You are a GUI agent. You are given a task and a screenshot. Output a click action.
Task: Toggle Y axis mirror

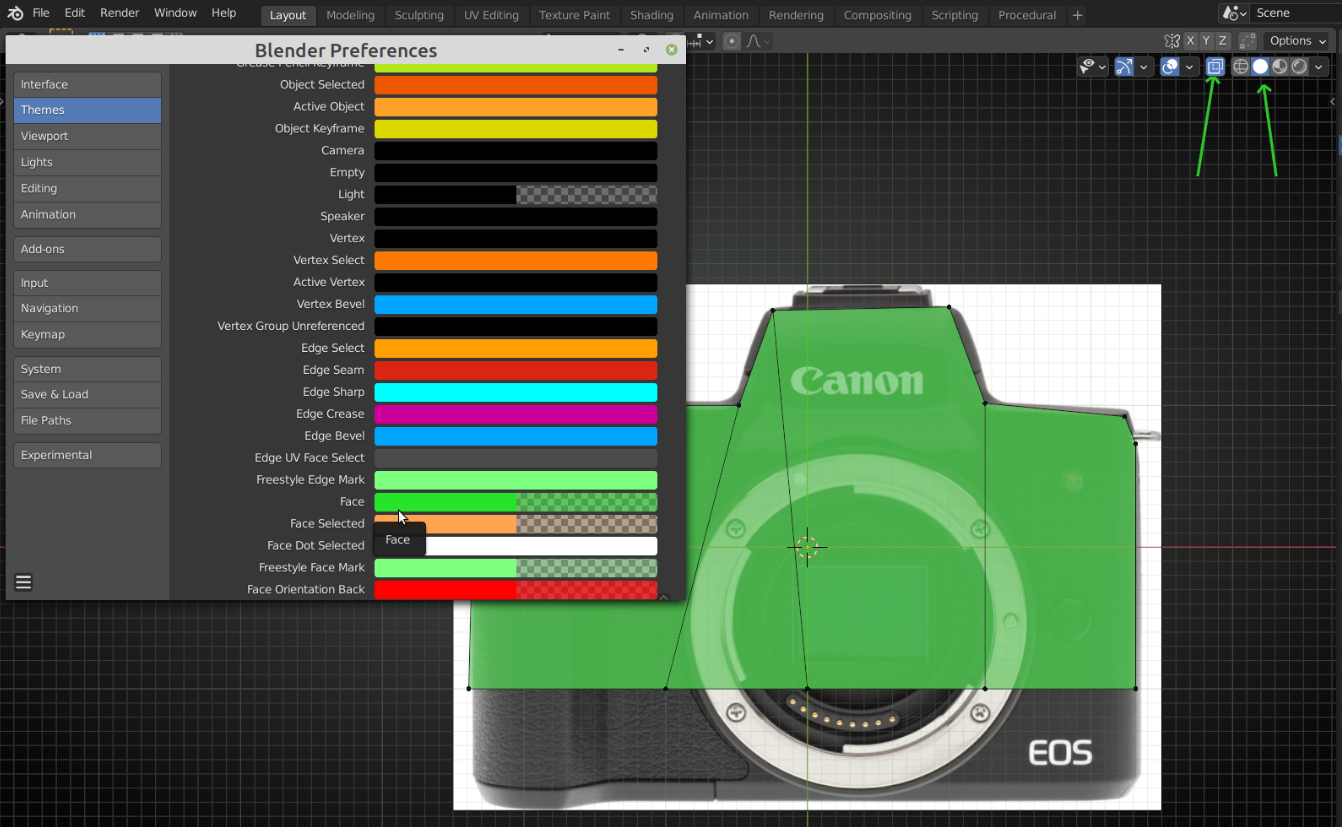(1206, 41)
